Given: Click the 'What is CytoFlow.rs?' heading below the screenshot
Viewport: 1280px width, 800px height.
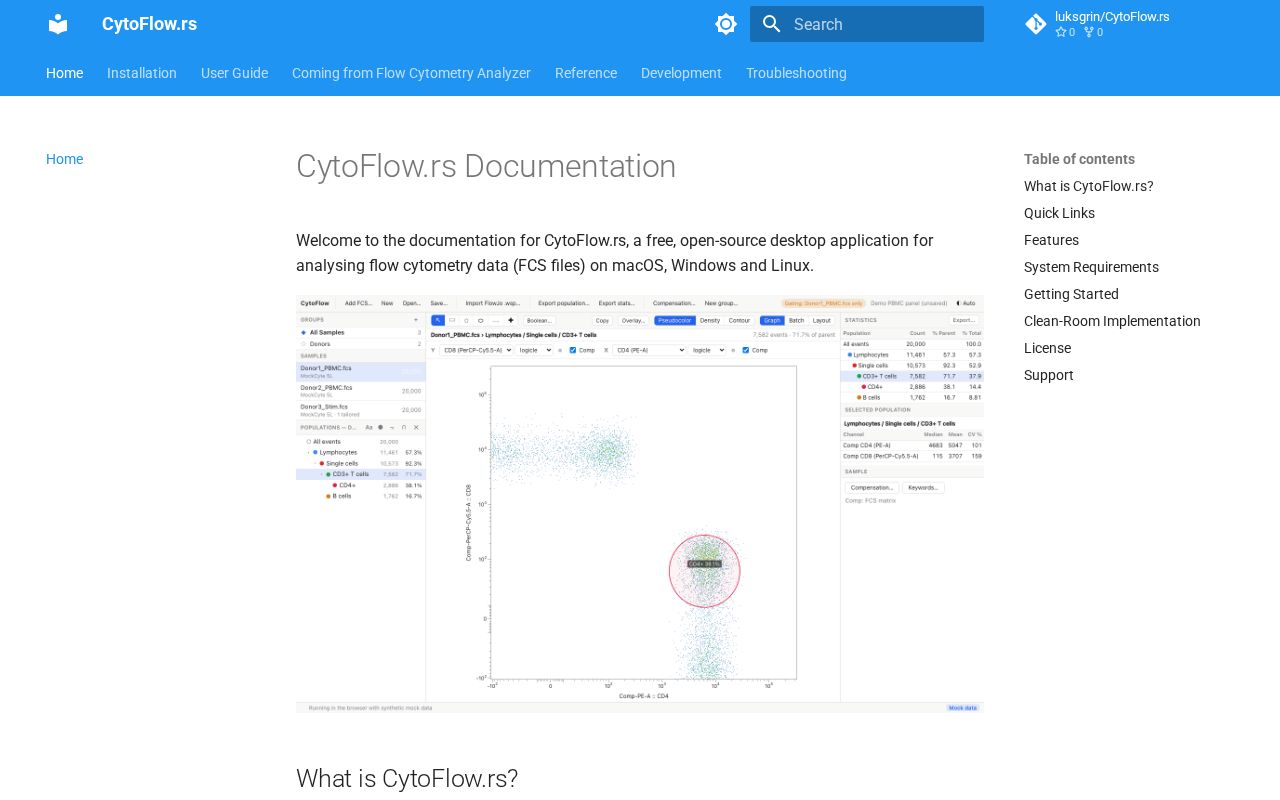Looking at the screenshot, I should pyautogui.click(x=407, y=778).
